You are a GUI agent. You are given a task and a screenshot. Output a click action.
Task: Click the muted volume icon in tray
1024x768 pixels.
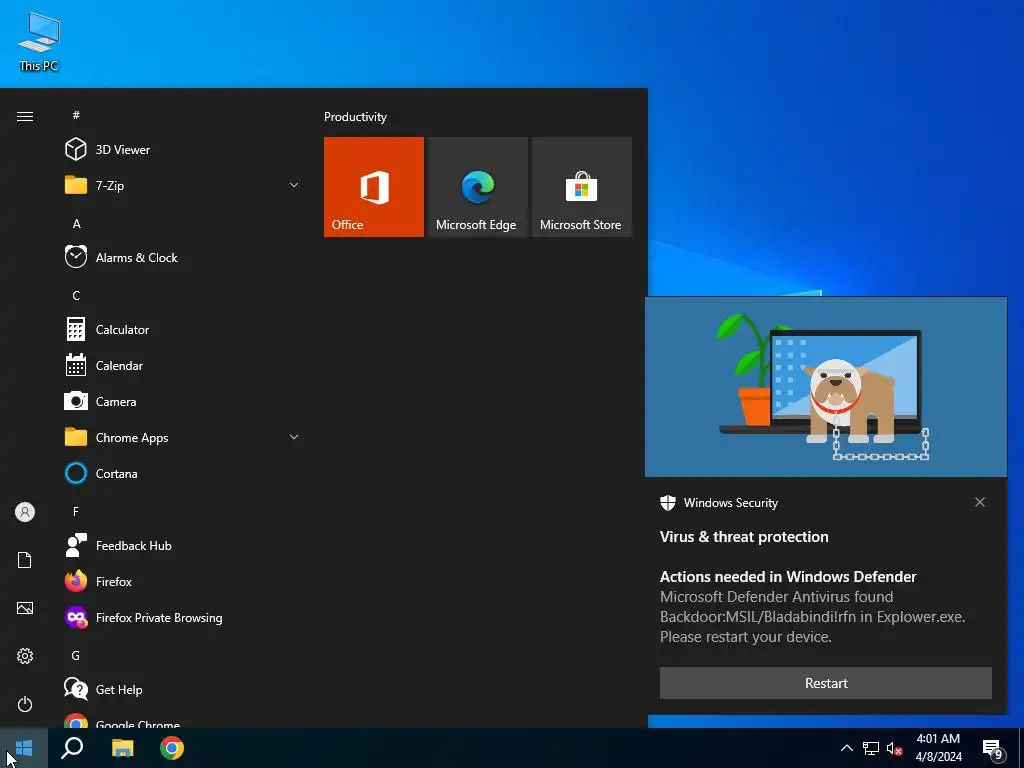(x=895, y=748)
